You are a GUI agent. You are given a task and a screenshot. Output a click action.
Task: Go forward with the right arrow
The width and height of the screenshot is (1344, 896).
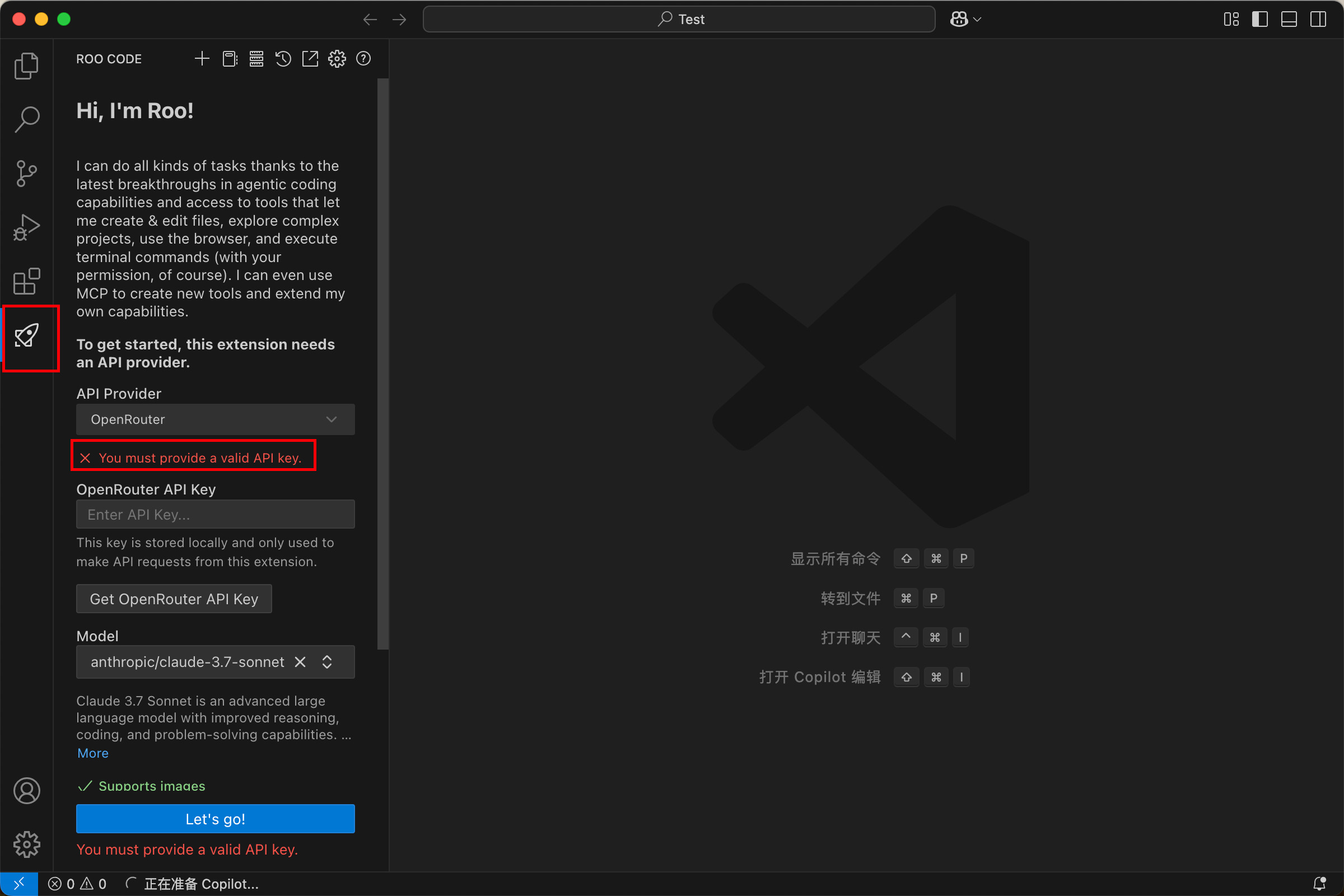pos(399,20)
